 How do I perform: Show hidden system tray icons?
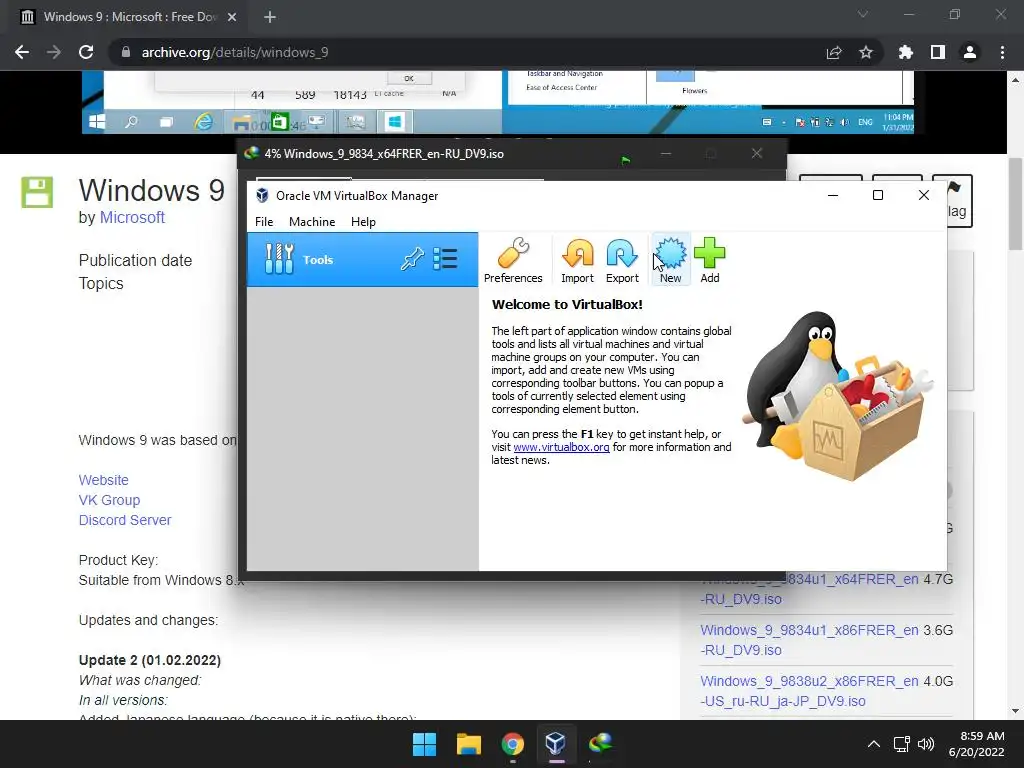point(873,744)
